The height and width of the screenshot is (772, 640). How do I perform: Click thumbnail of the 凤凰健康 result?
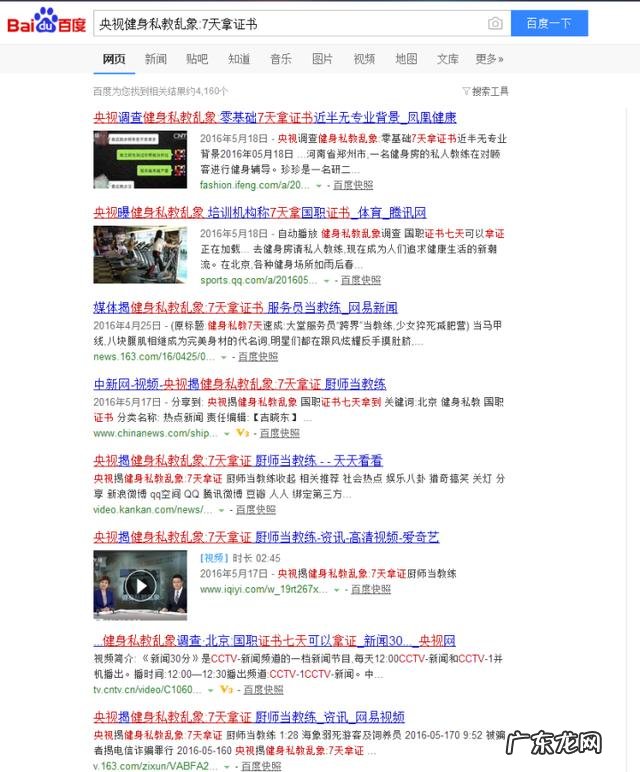(x=140, y=160)
